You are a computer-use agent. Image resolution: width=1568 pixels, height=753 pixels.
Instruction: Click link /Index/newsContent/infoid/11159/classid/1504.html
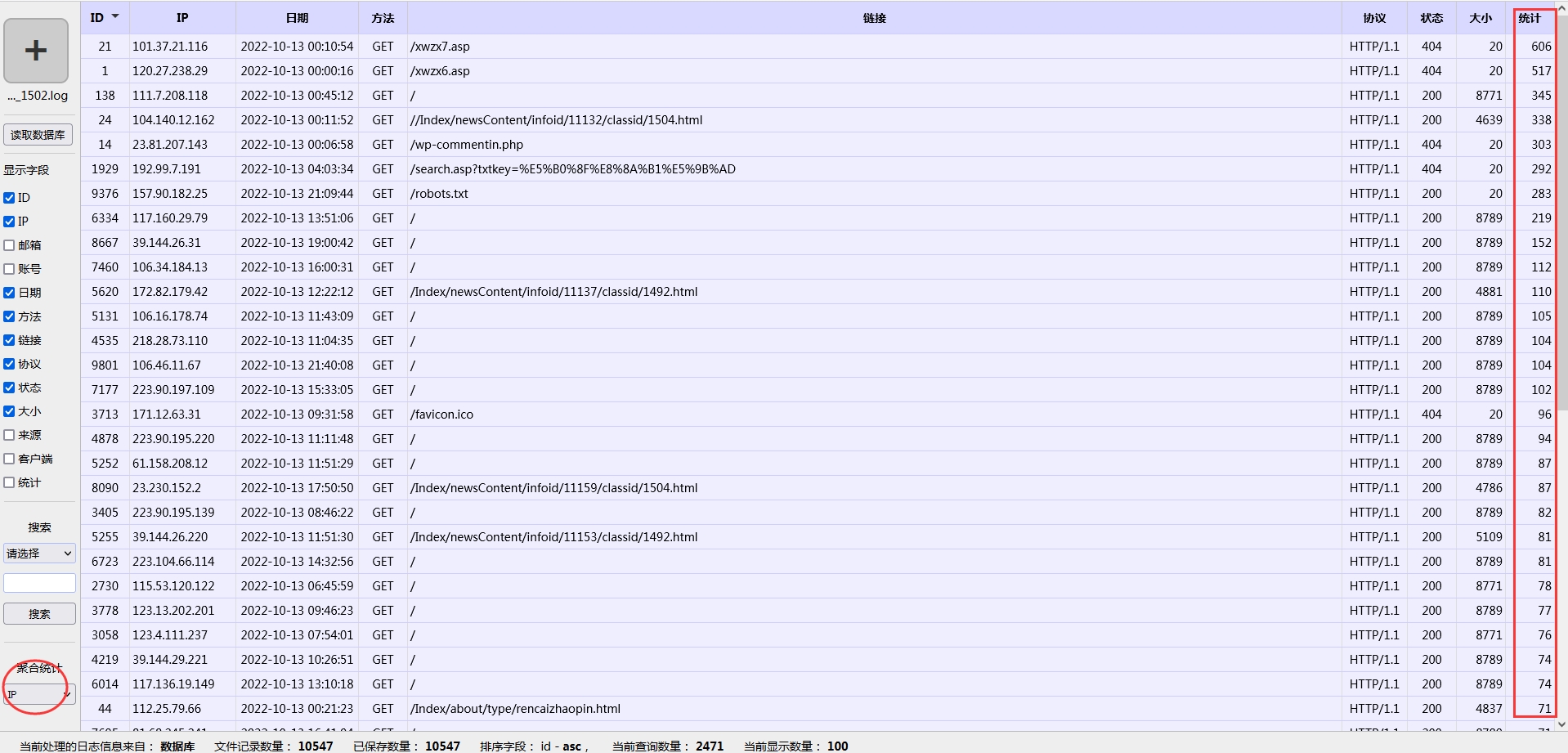point(554,488)
